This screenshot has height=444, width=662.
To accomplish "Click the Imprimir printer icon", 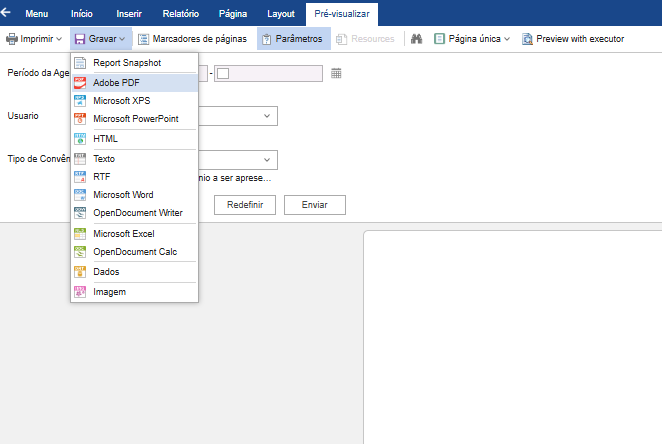I will 12,39.
